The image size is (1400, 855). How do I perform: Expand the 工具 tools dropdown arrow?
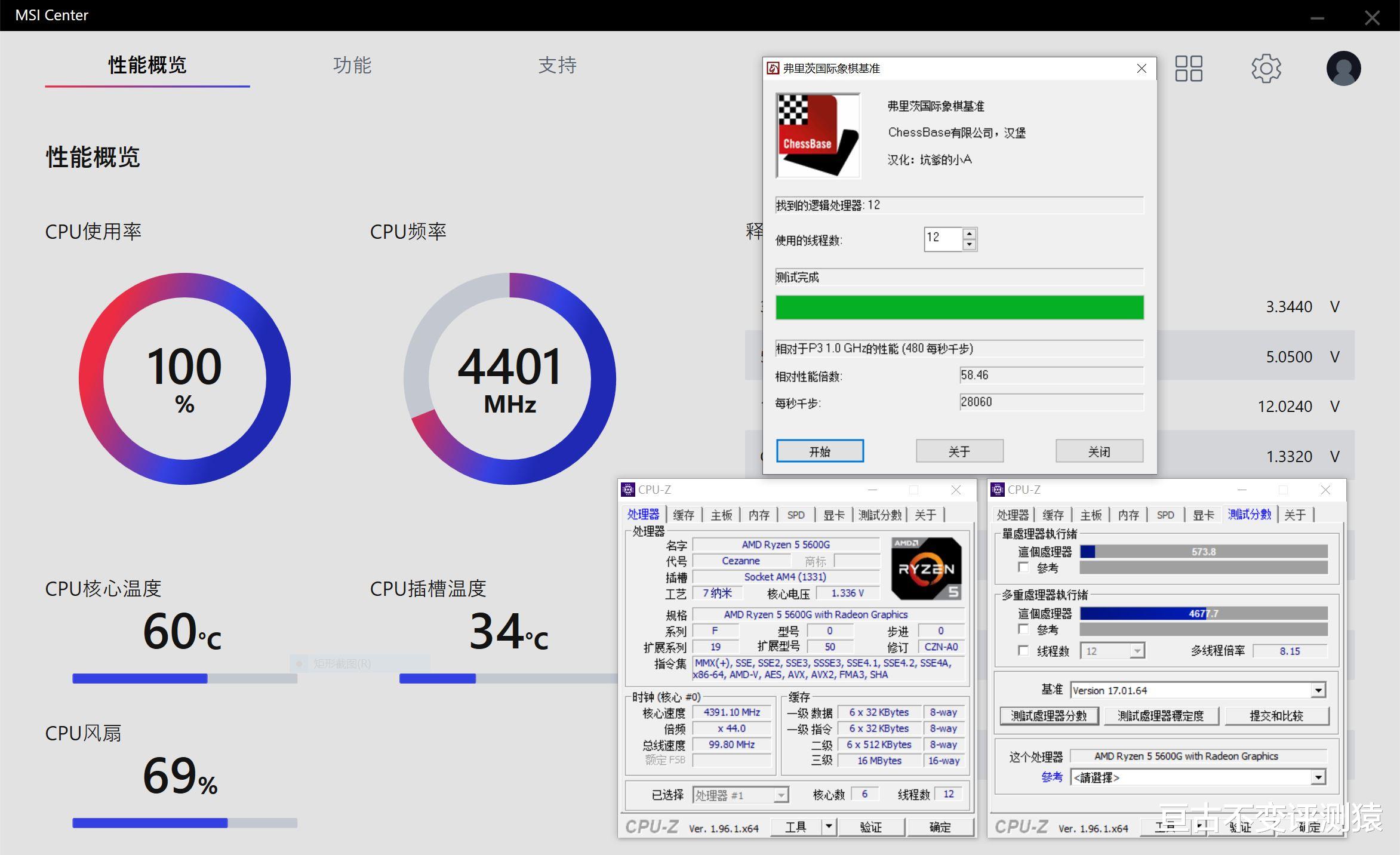(829, 827)
